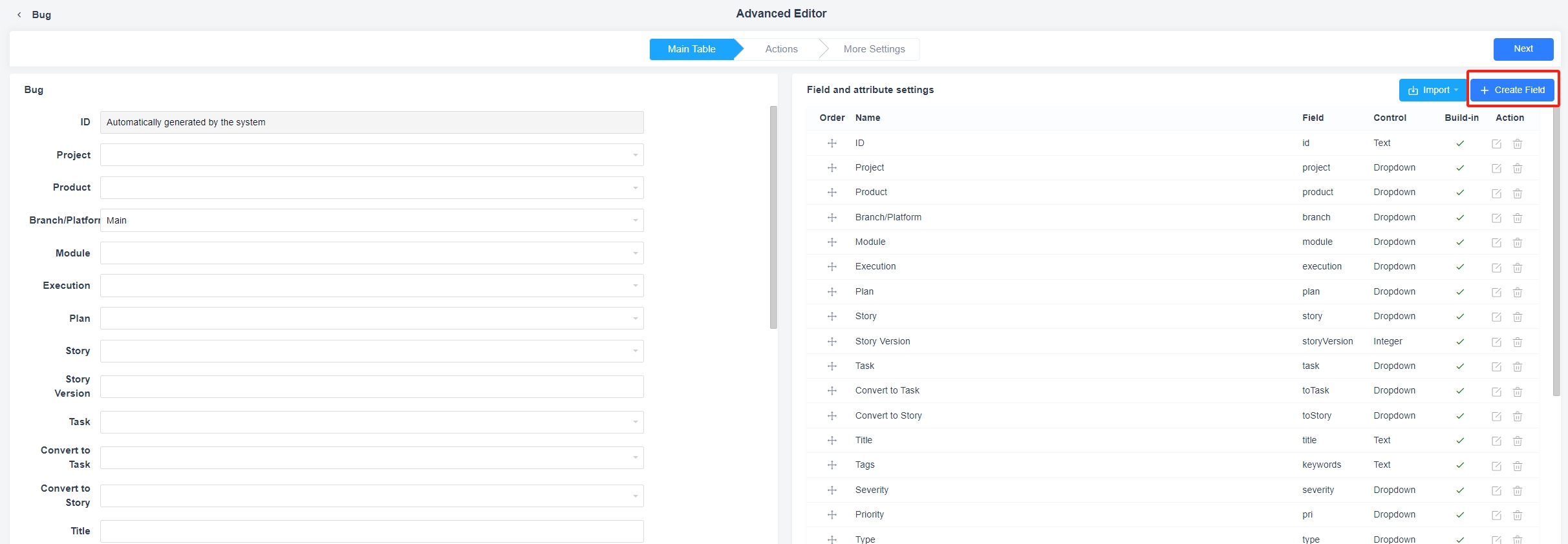Delete the Project field row via trash icon
Screen dimensions: 1568x544
coord(1518,169)
